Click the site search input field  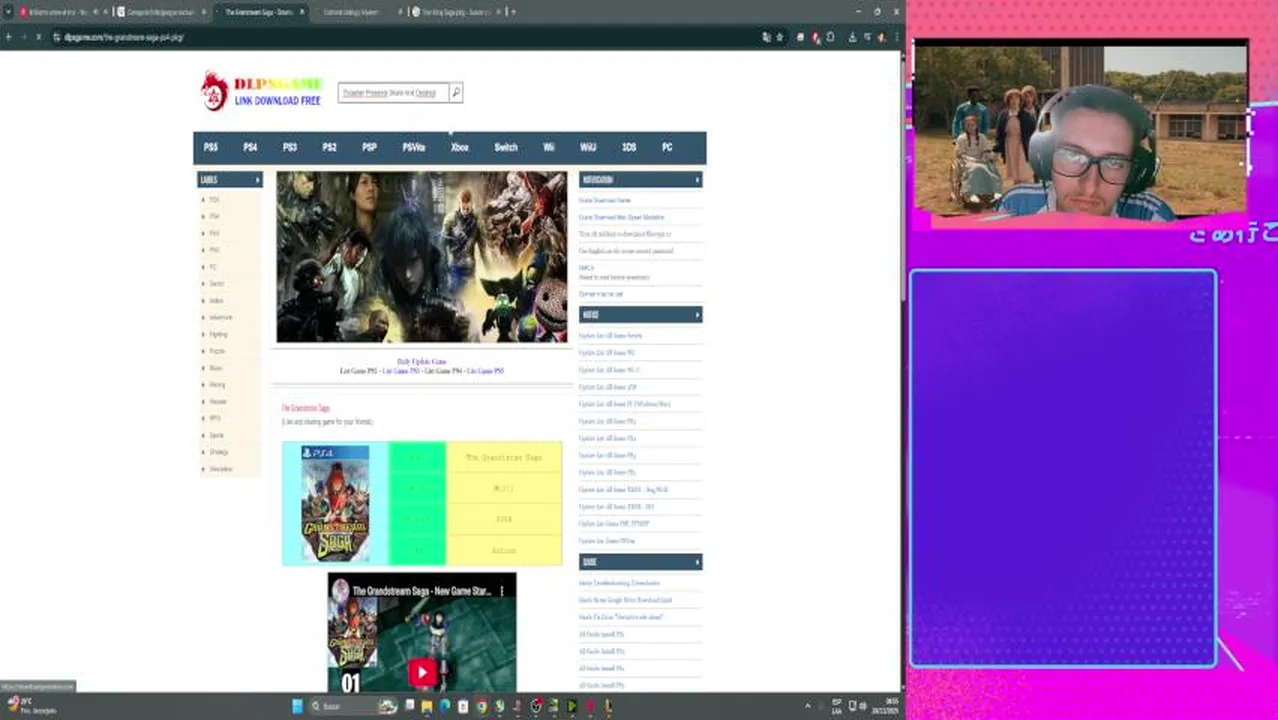393,93
